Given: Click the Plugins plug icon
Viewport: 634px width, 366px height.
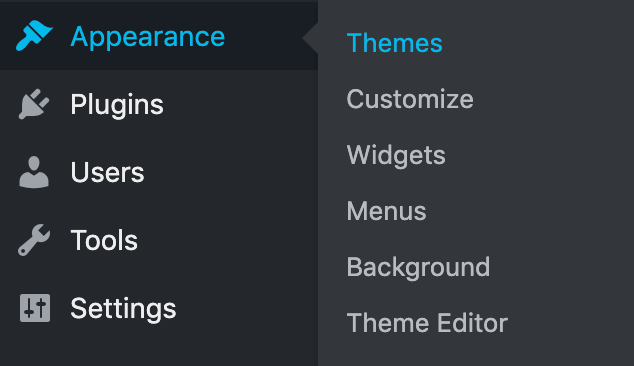Looking at the screenshot, I should (x=34, y=104).
